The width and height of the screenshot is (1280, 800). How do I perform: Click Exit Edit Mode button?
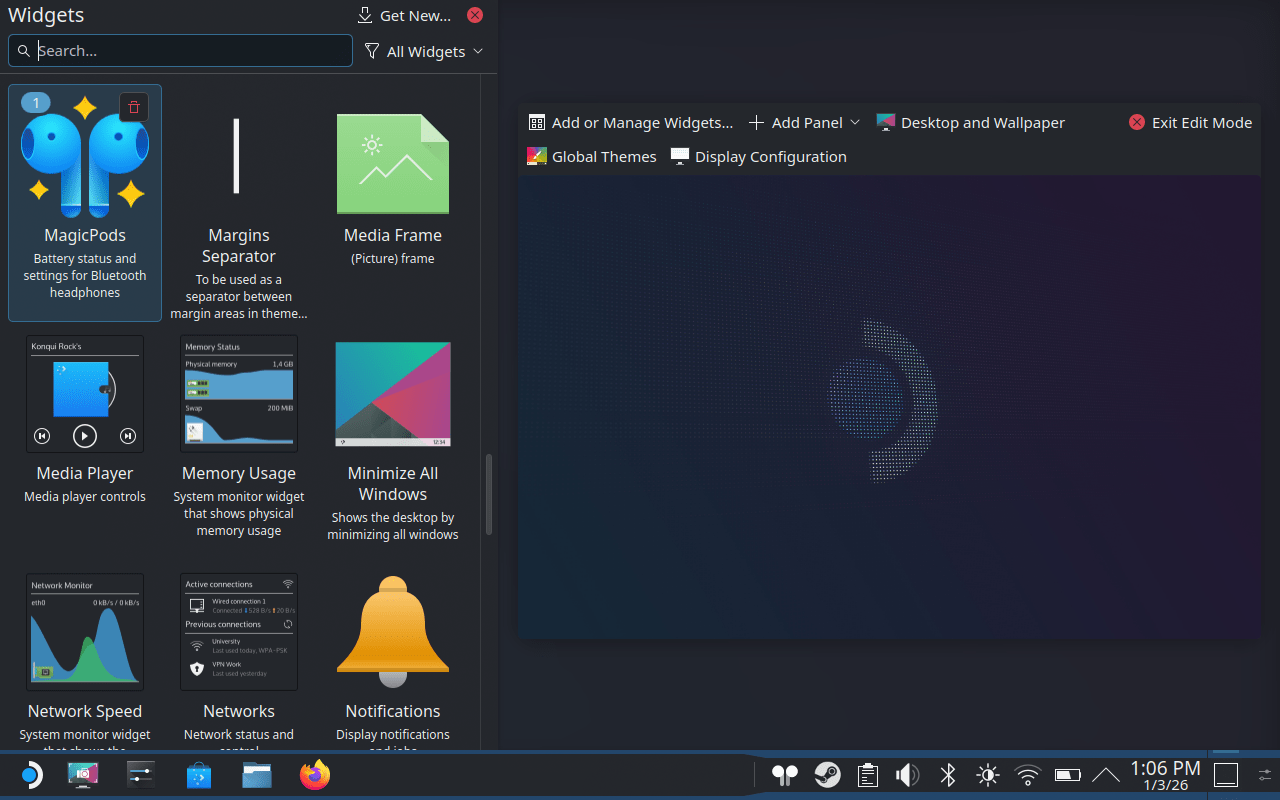click(x=1190, y=122)
